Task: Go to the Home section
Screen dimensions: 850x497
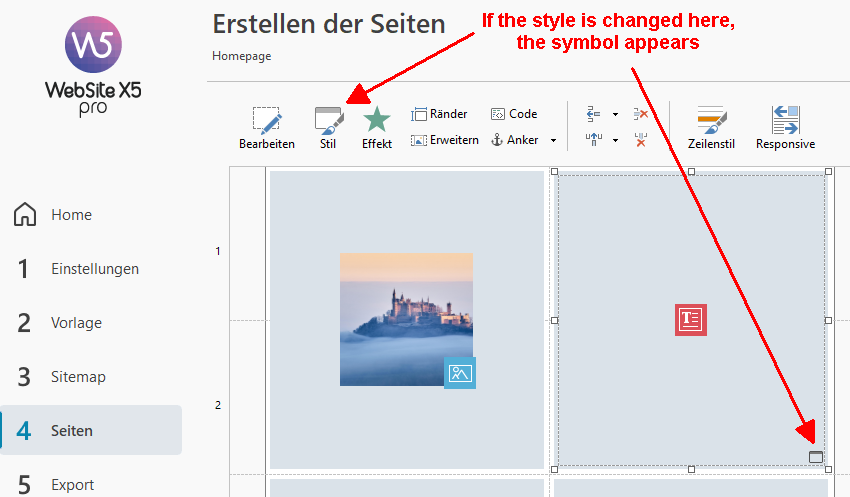Action: [x=70, y=215]
